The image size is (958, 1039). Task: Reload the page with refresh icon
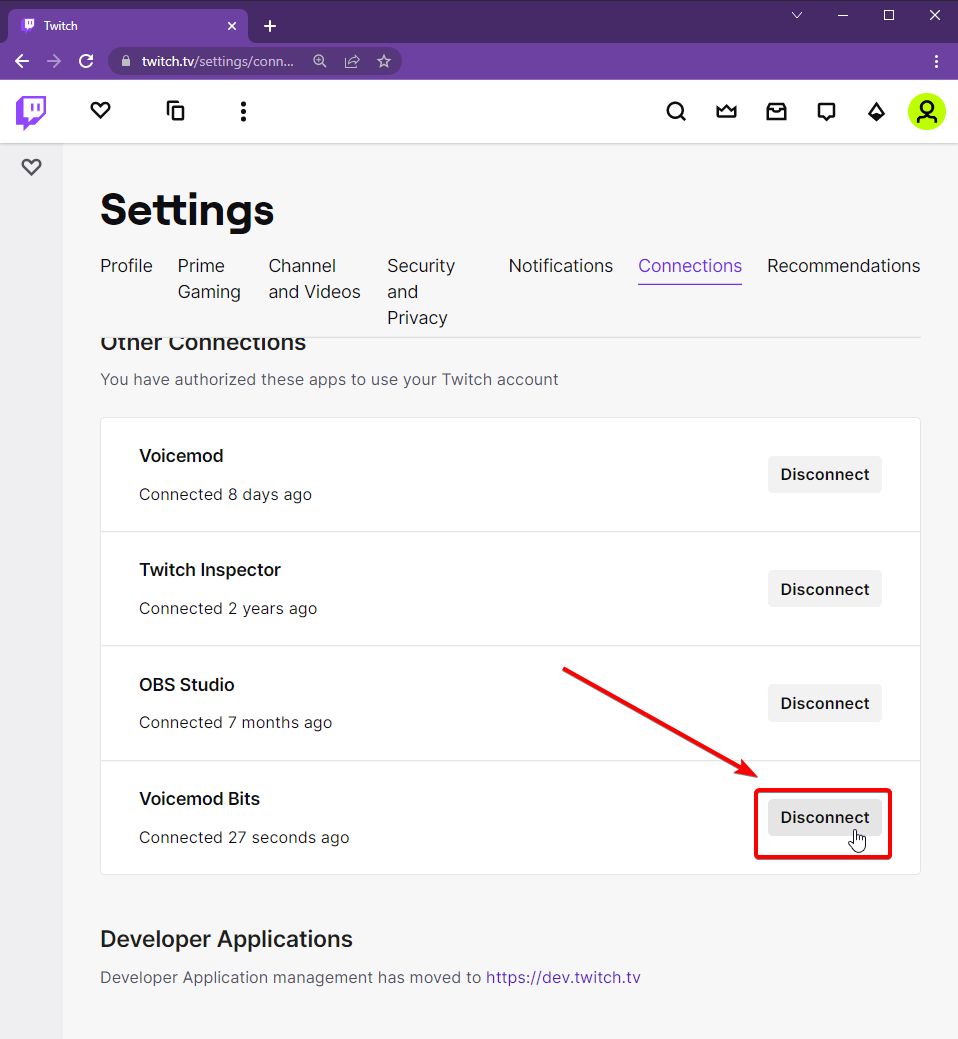tap(86, 61)
